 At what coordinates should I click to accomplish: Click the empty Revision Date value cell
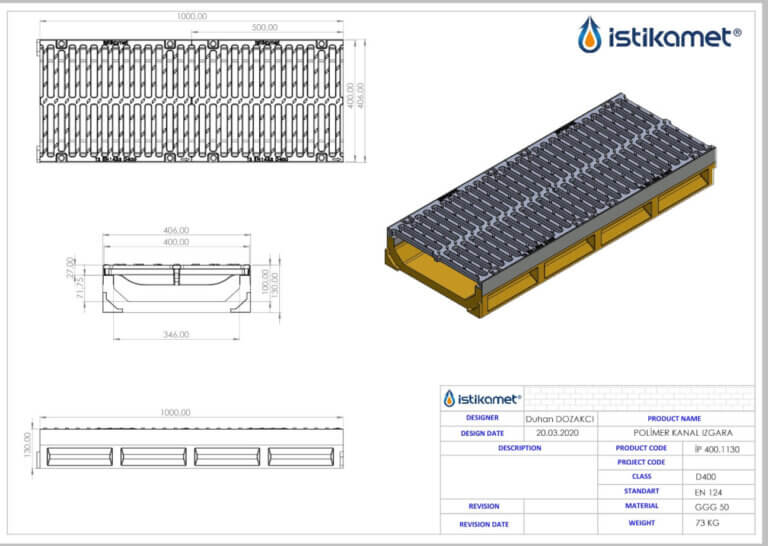558,523
